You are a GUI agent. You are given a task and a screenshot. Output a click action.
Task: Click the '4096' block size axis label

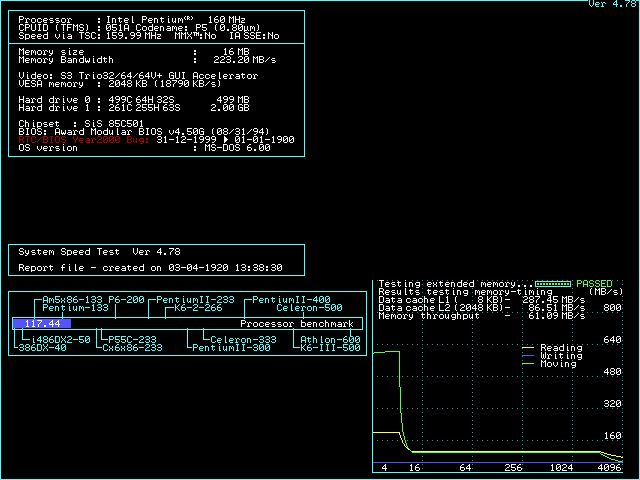609,468
